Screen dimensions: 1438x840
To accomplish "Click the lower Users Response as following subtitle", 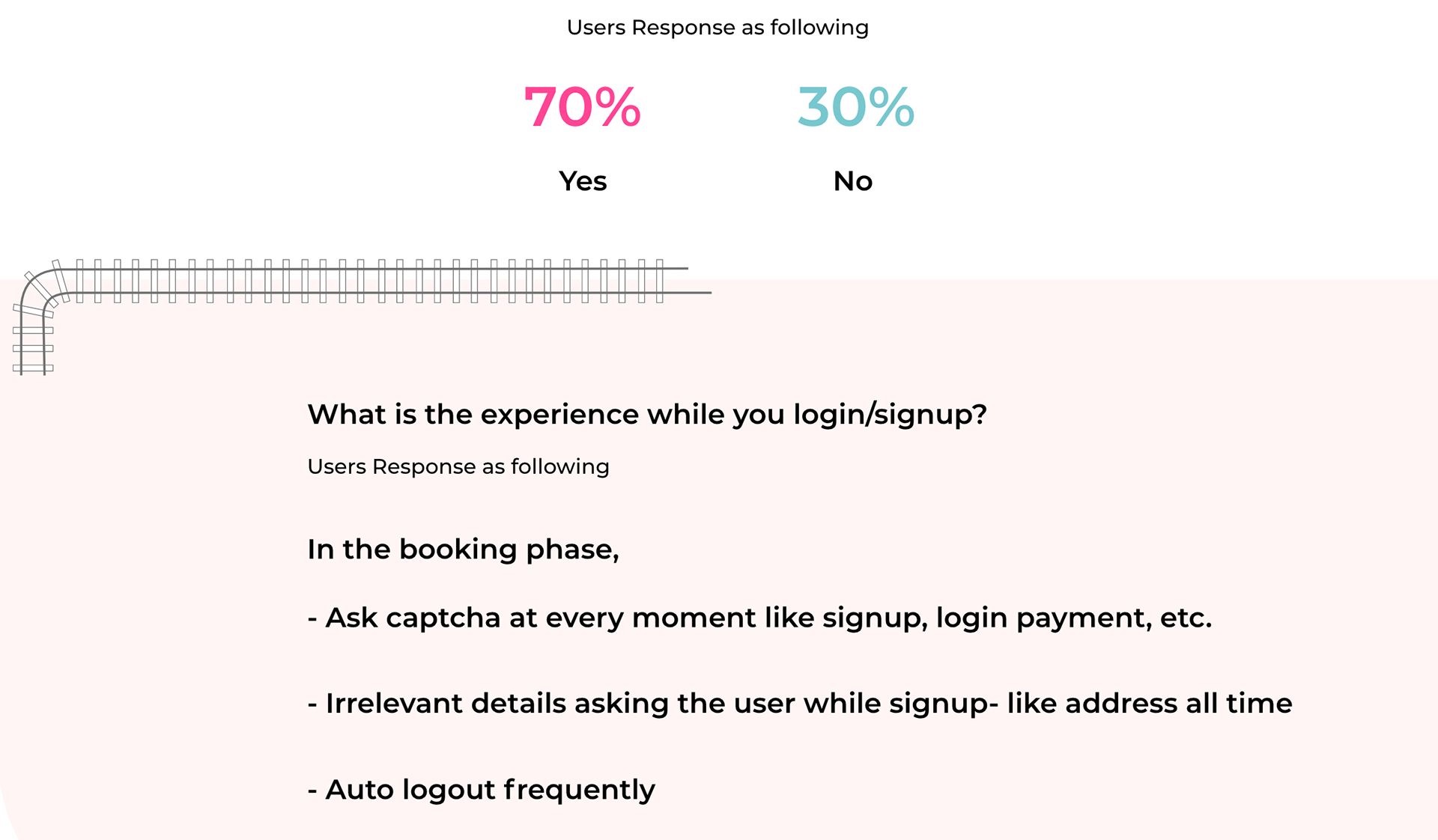I will pos(458,466).
